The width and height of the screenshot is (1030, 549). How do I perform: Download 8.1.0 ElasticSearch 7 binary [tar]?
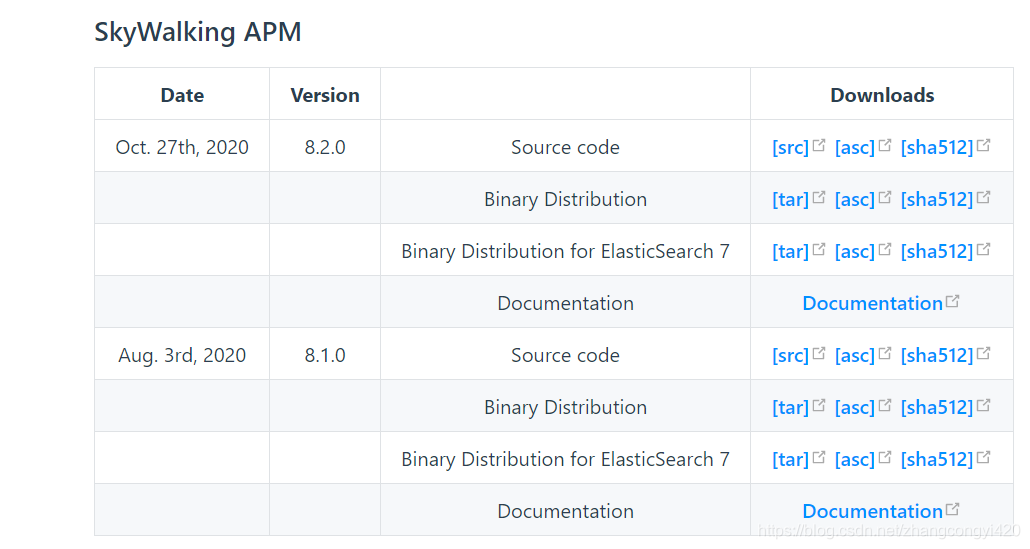pos(790,459)
